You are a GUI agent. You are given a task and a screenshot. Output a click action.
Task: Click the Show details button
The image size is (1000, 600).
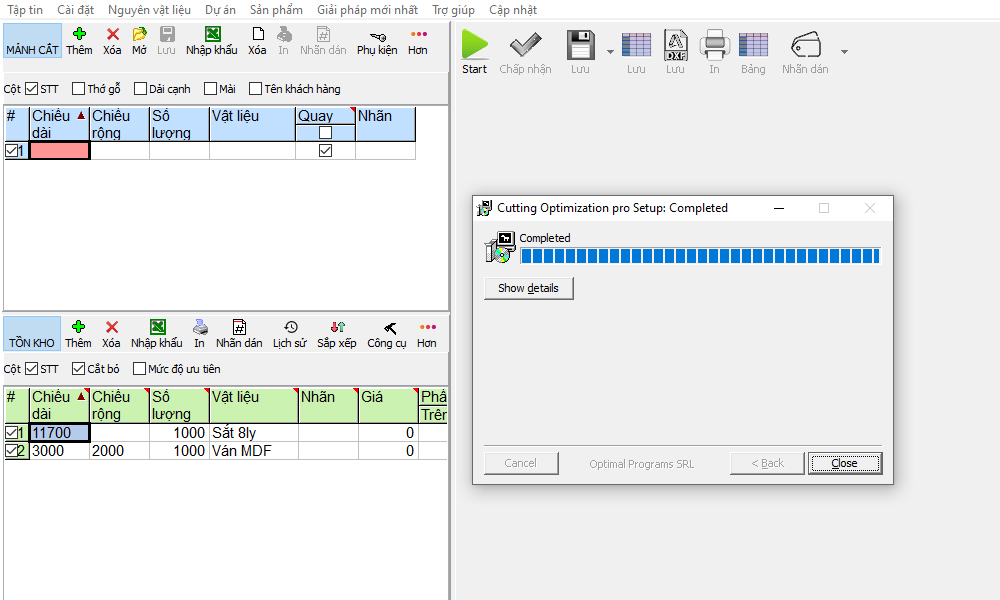point(528,288)
